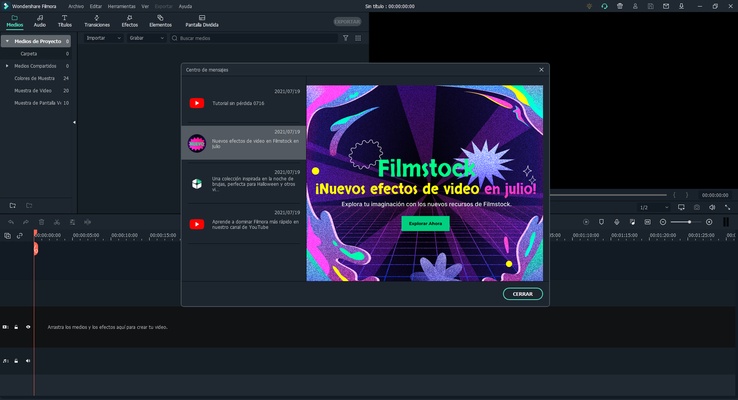Click the audio mixer icon in timeline
The width and height of the screenshot is (738, 400).
click(632, 222)
